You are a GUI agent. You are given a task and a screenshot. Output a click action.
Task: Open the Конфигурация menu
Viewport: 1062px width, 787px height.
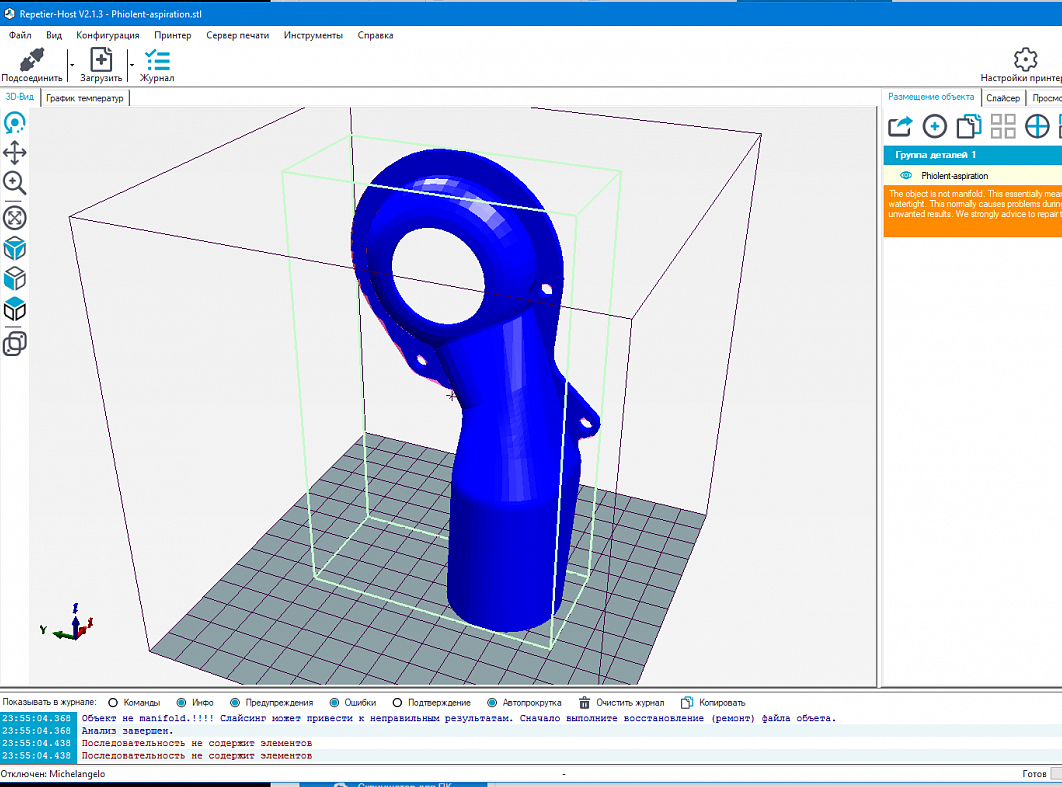pyautogui.click(x=108, y=35)
